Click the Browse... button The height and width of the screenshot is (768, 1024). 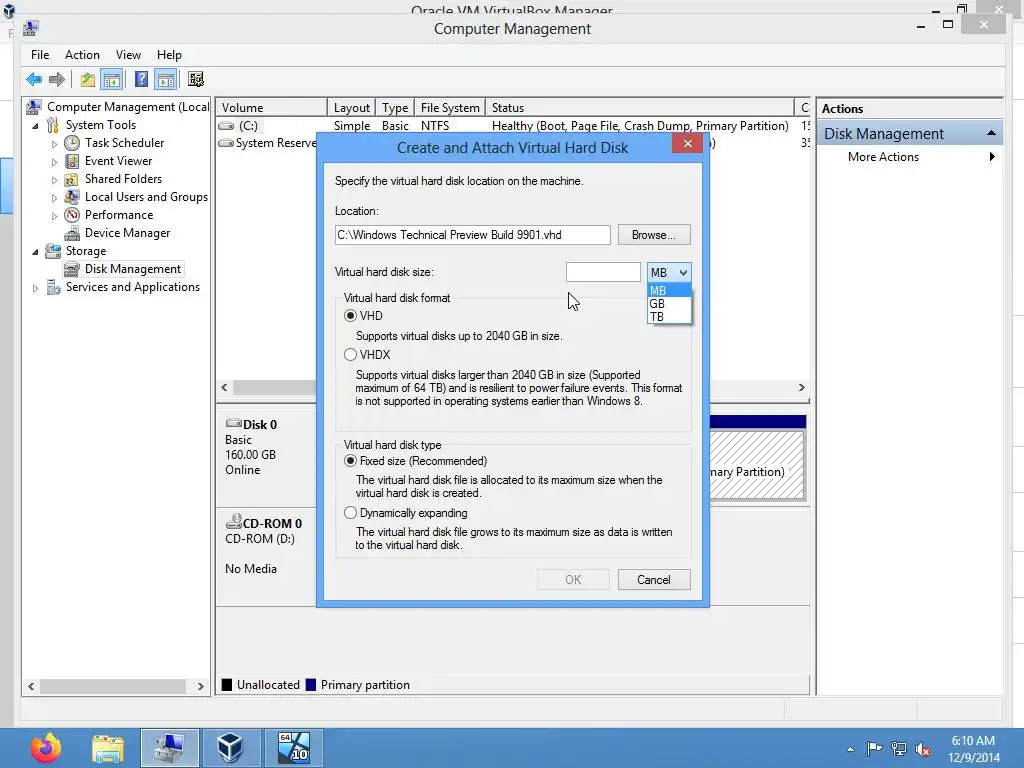click(x=654, y=235)
